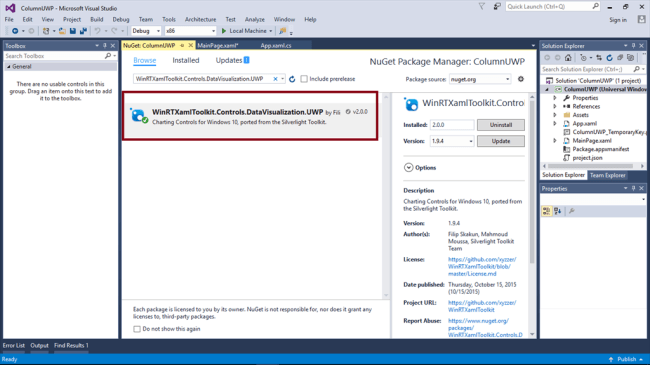Click the notifications flag icon in title bar
This screenshot has height=365, width=650.
tap(482, 7)
